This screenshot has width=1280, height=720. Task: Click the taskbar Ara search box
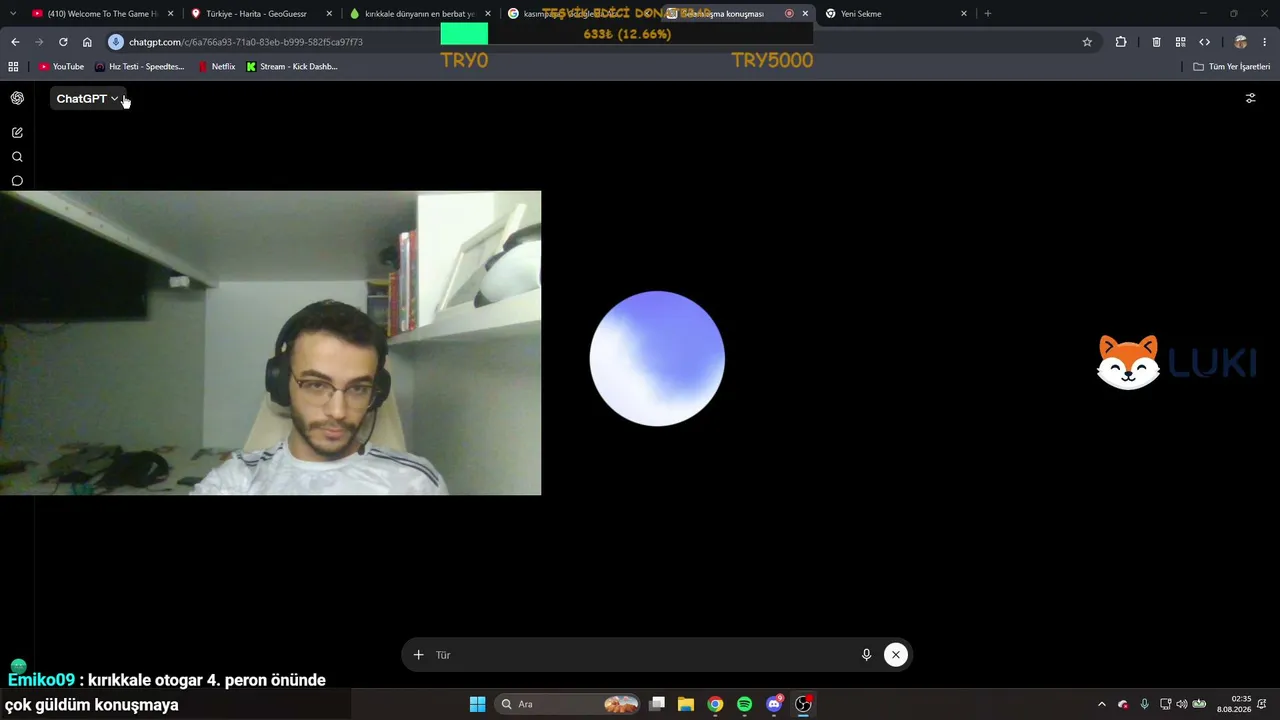[568, 704]
